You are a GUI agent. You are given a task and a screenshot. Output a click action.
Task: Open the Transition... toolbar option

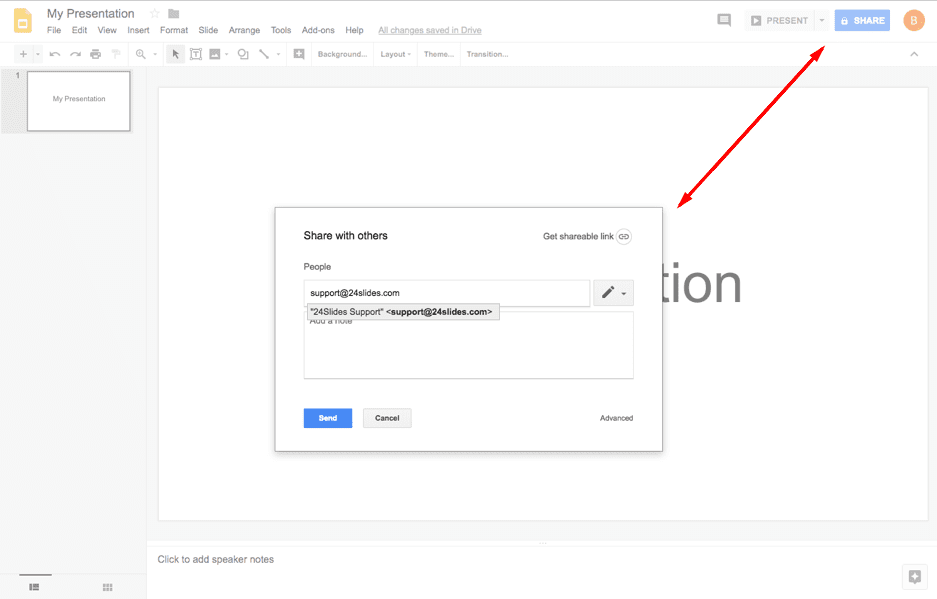pos(487,54)
